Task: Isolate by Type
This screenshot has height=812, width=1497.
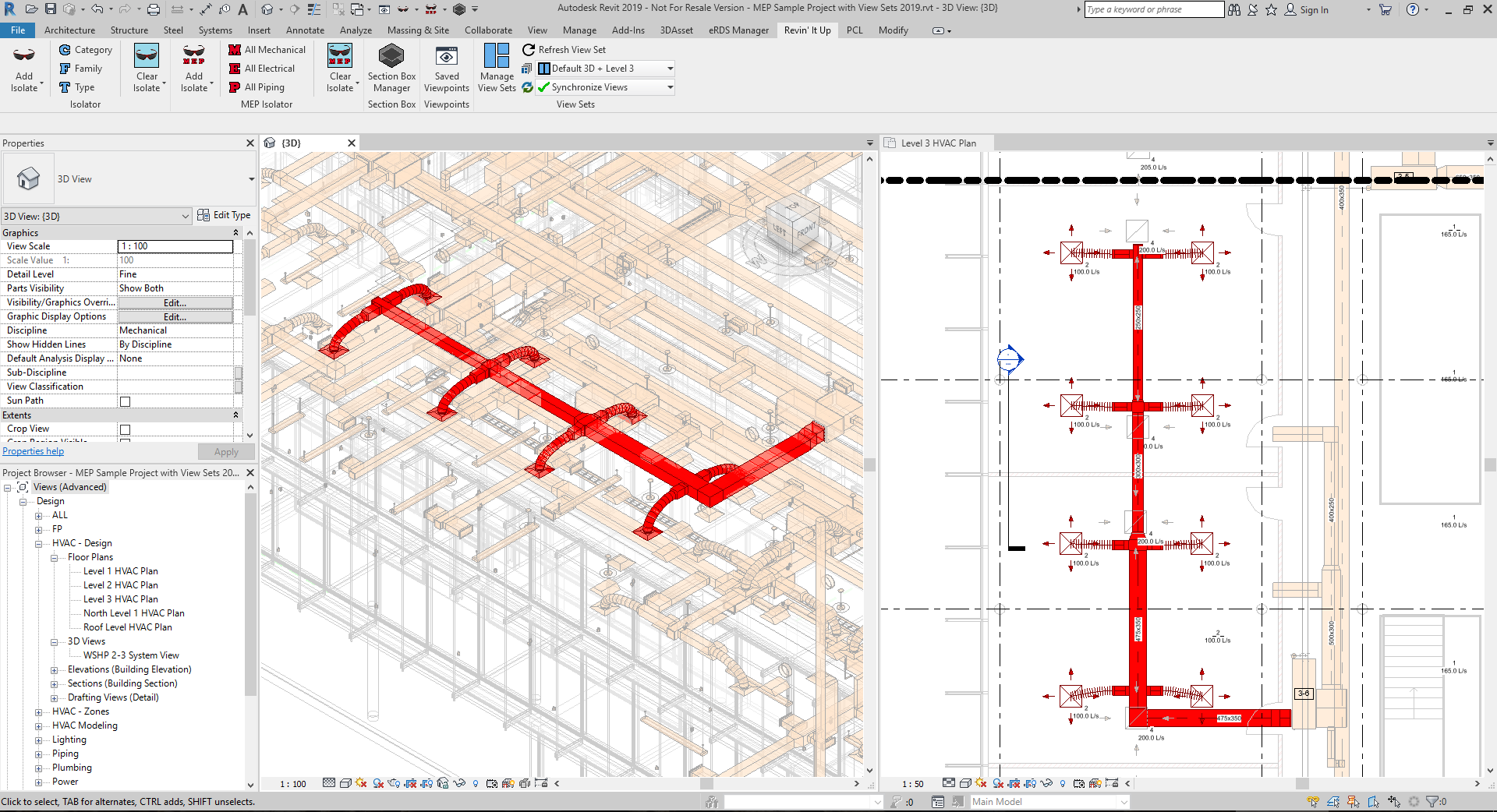Action: [x=77, y=87]
